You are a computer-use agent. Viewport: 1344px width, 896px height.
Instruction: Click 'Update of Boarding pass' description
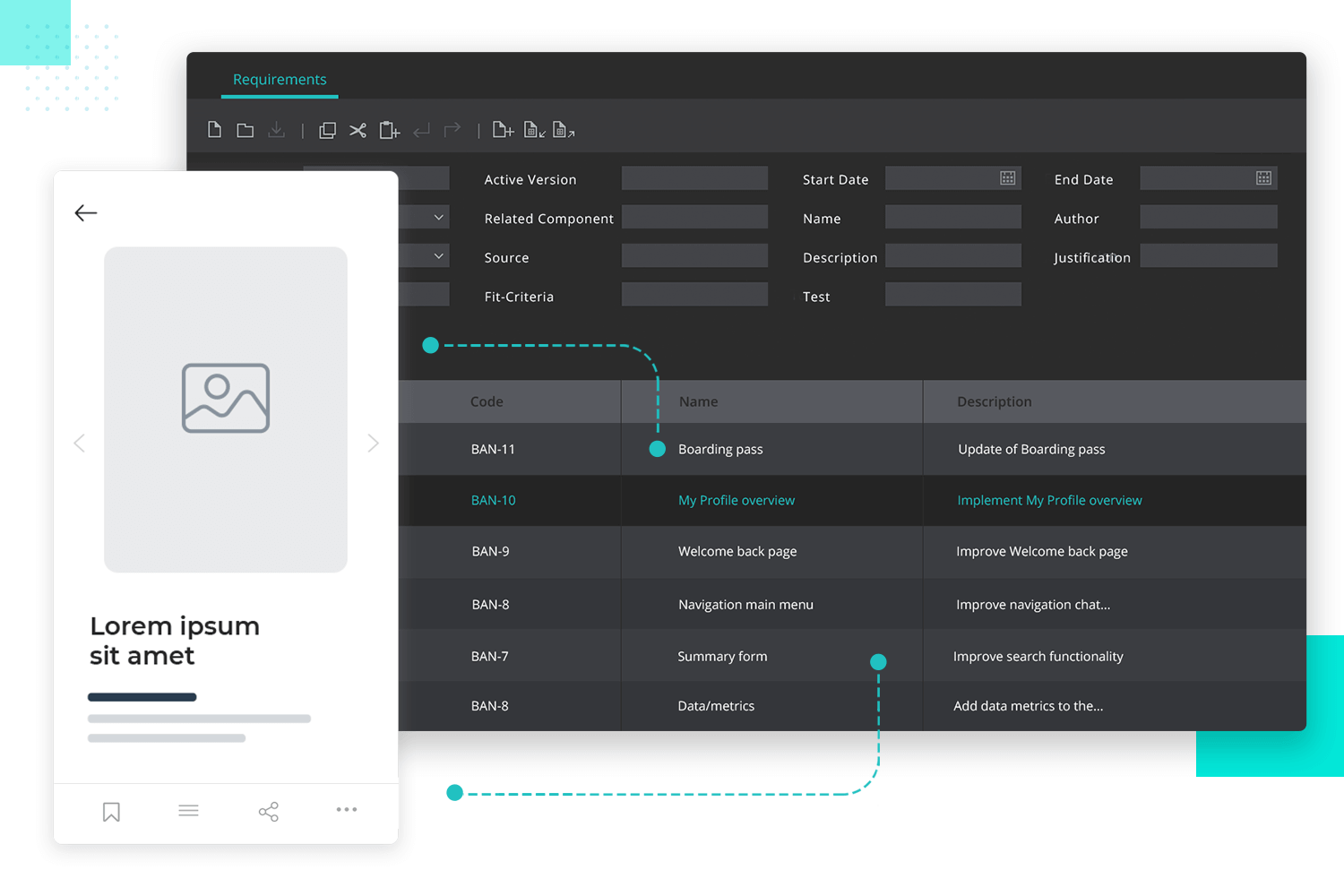click(1031, 449)
